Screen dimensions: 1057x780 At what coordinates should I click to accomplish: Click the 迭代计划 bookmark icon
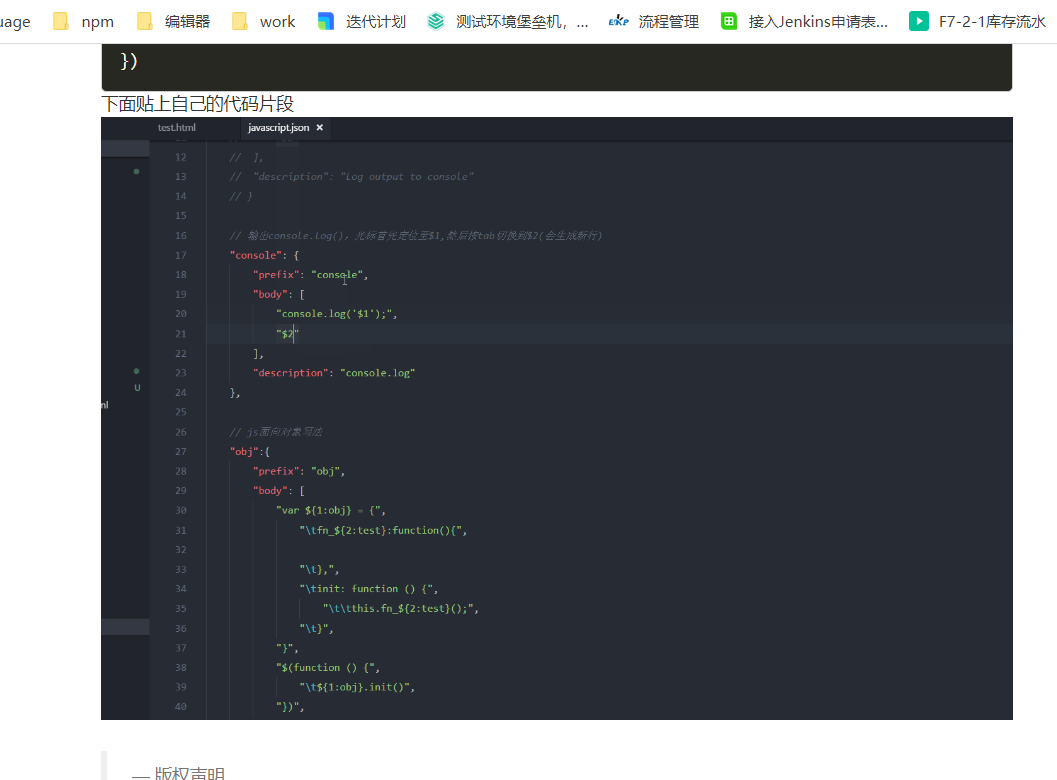[326, 21]
